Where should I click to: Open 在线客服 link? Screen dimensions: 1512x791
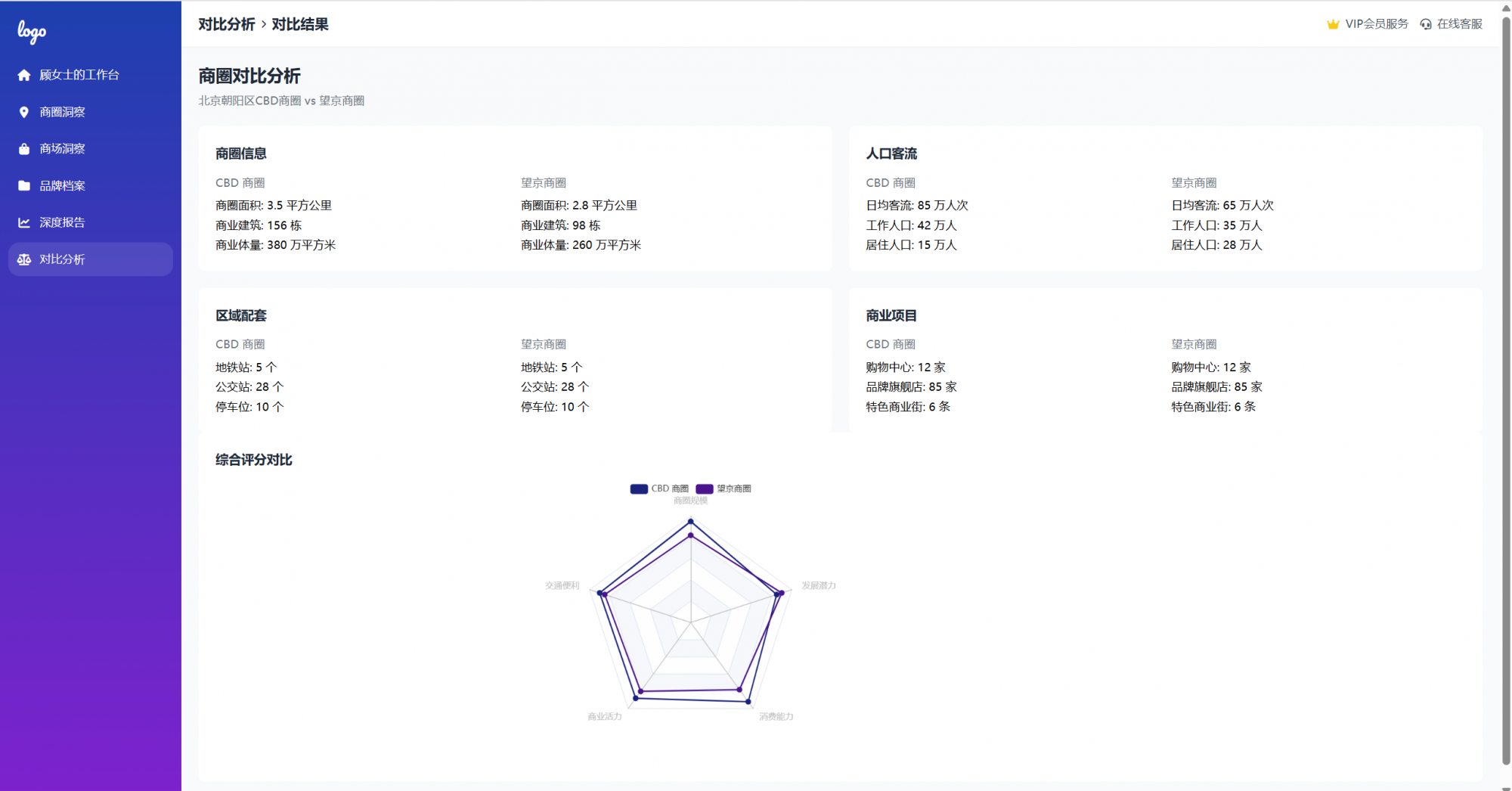click(x=1459, y=24)
